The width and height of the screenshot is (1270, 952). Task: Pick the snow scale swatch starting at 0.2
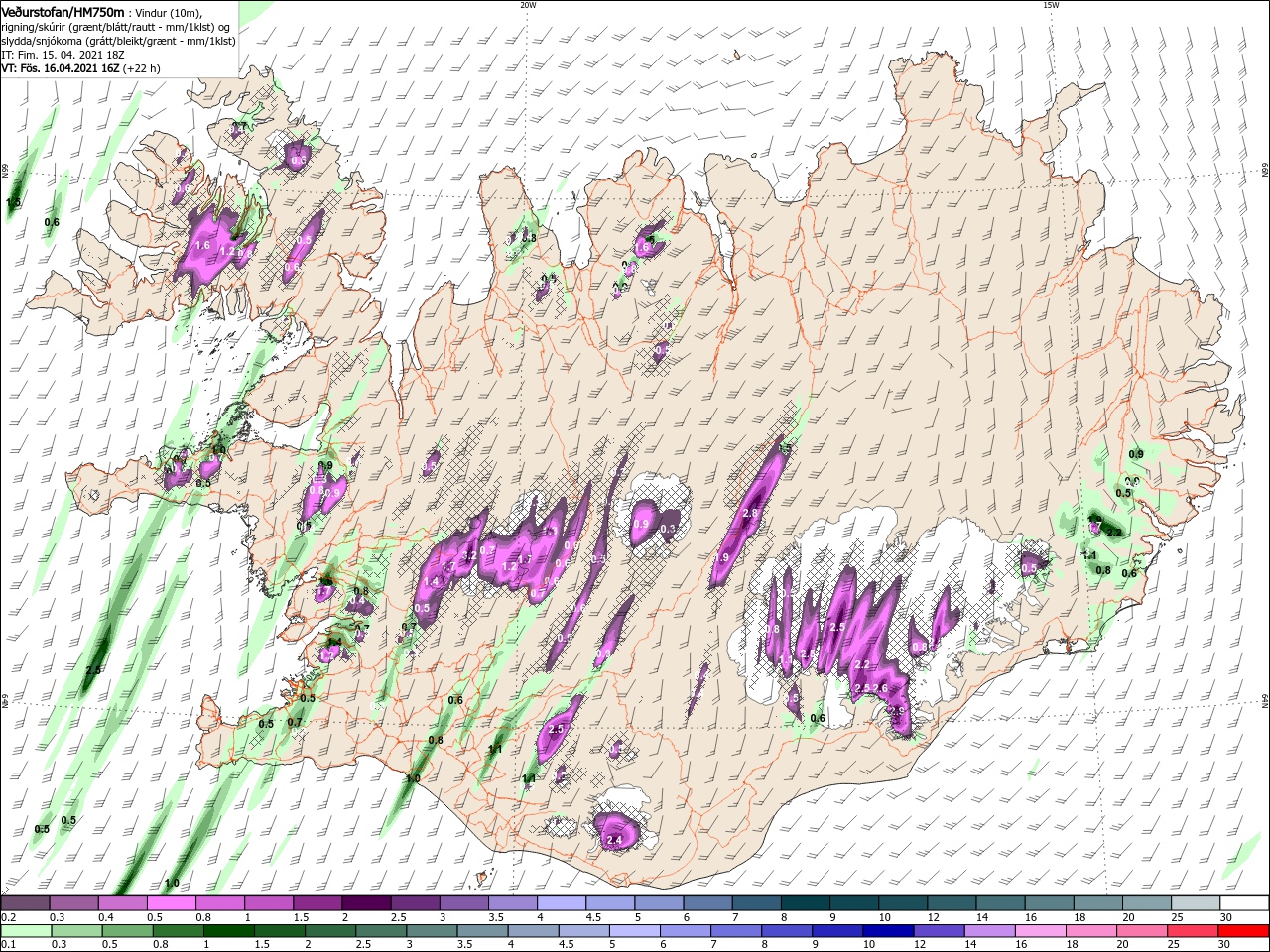tap(25, 903)
